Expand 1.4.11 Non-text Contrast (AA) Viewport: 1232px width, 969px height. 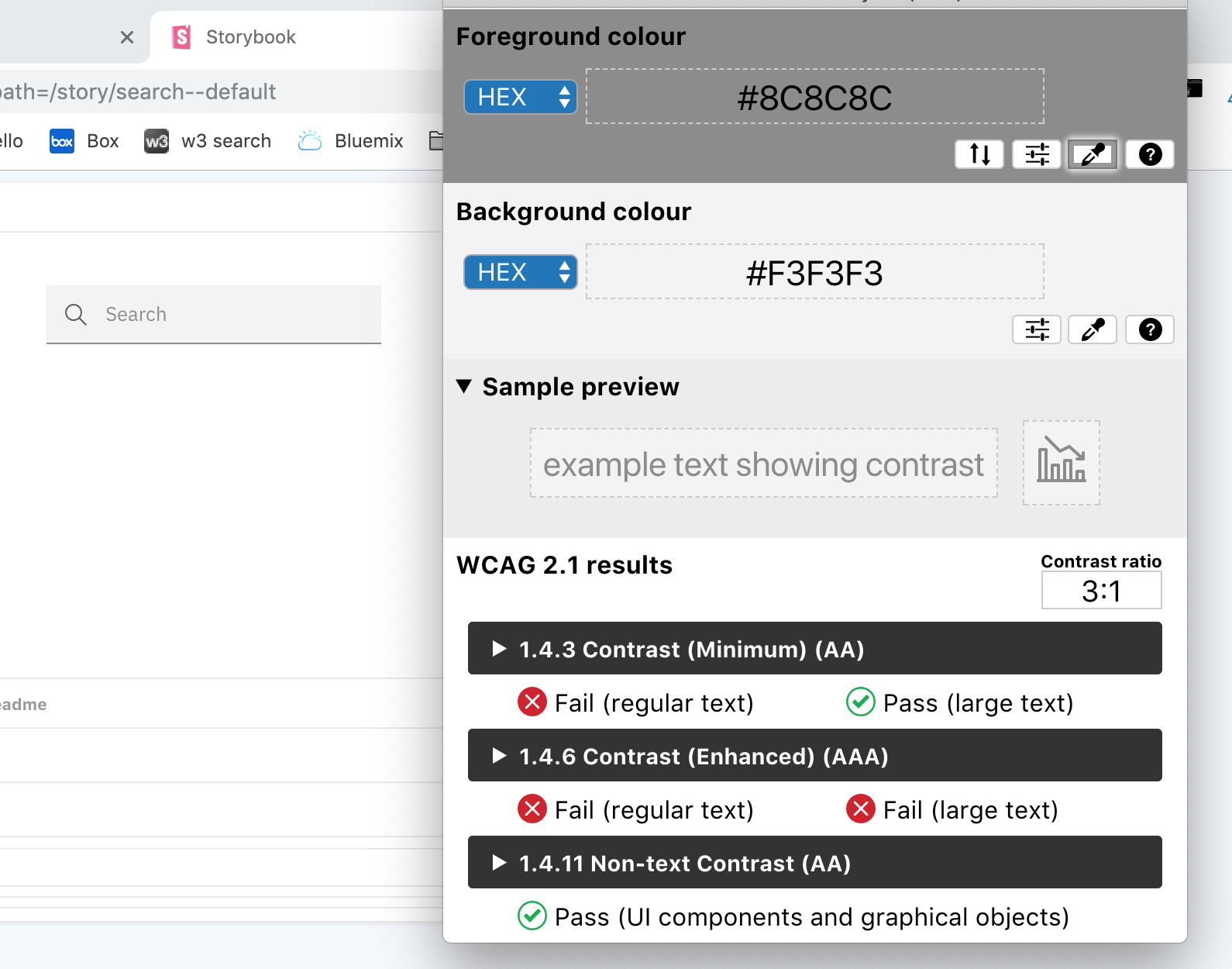[x=815, y=862]
